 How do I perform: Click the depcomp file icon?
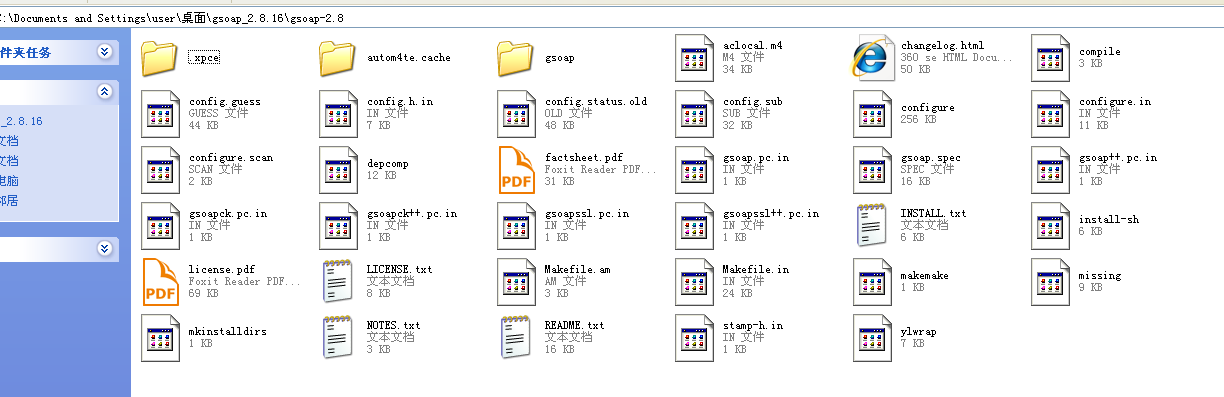coord(337,169)
